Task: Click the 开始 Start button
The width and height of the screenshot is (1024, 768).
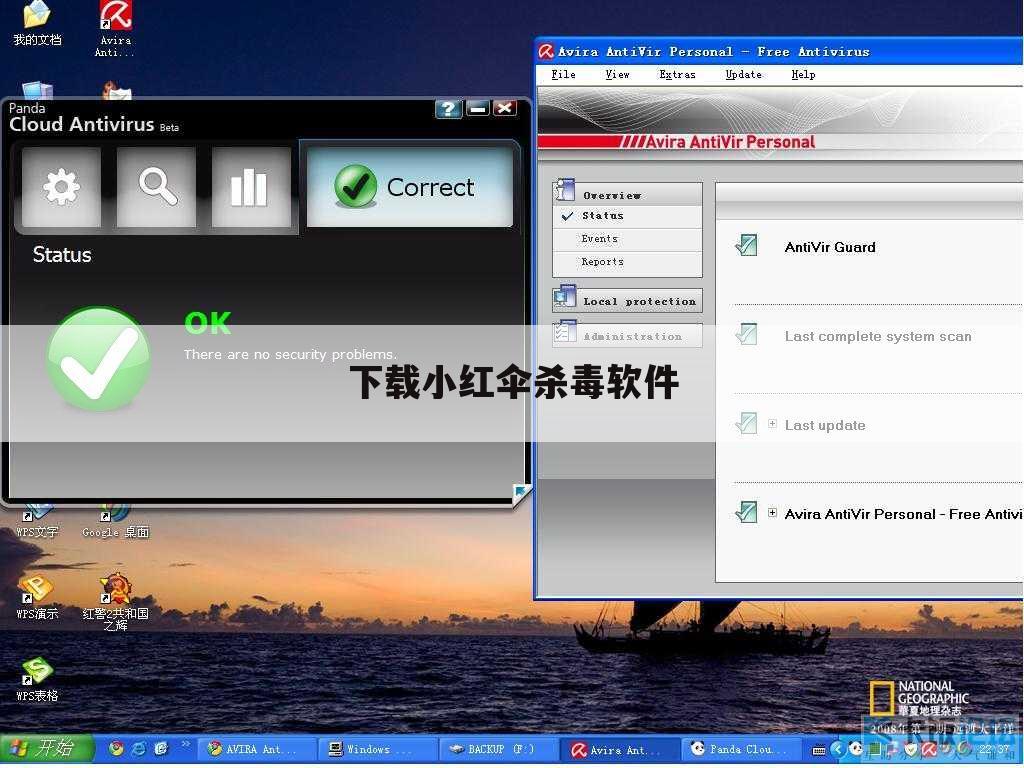Action: coord(47,748)
